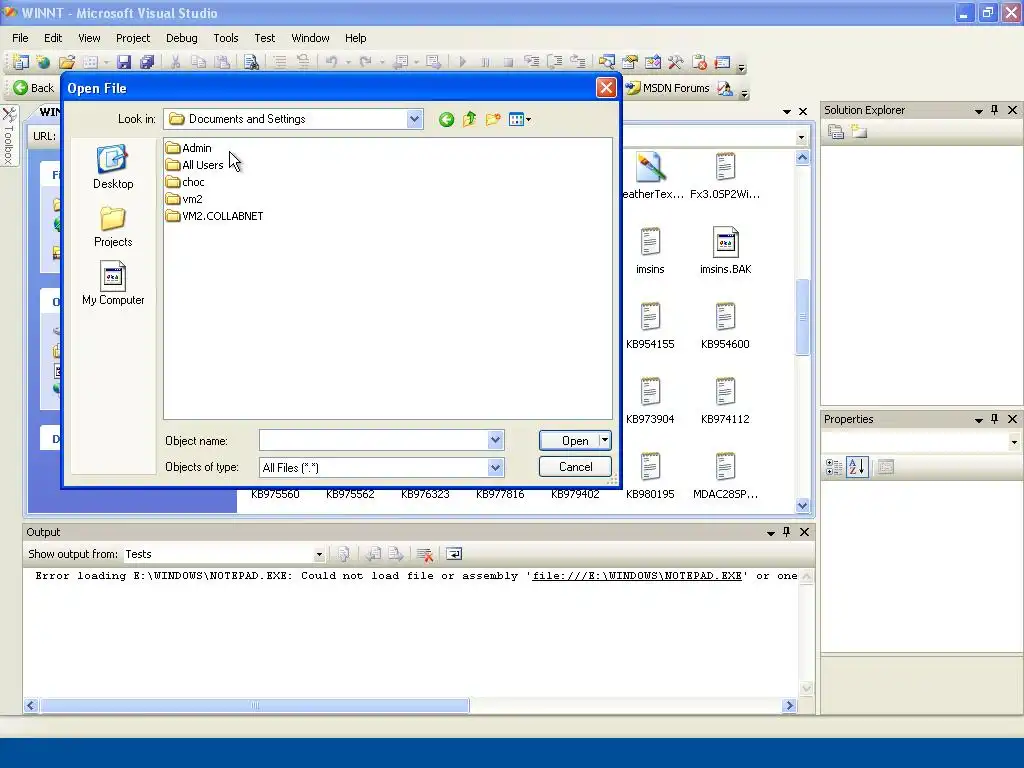1024x768 pixels.
Task: Go to My Computer in places bar
Action: (113, 283)
